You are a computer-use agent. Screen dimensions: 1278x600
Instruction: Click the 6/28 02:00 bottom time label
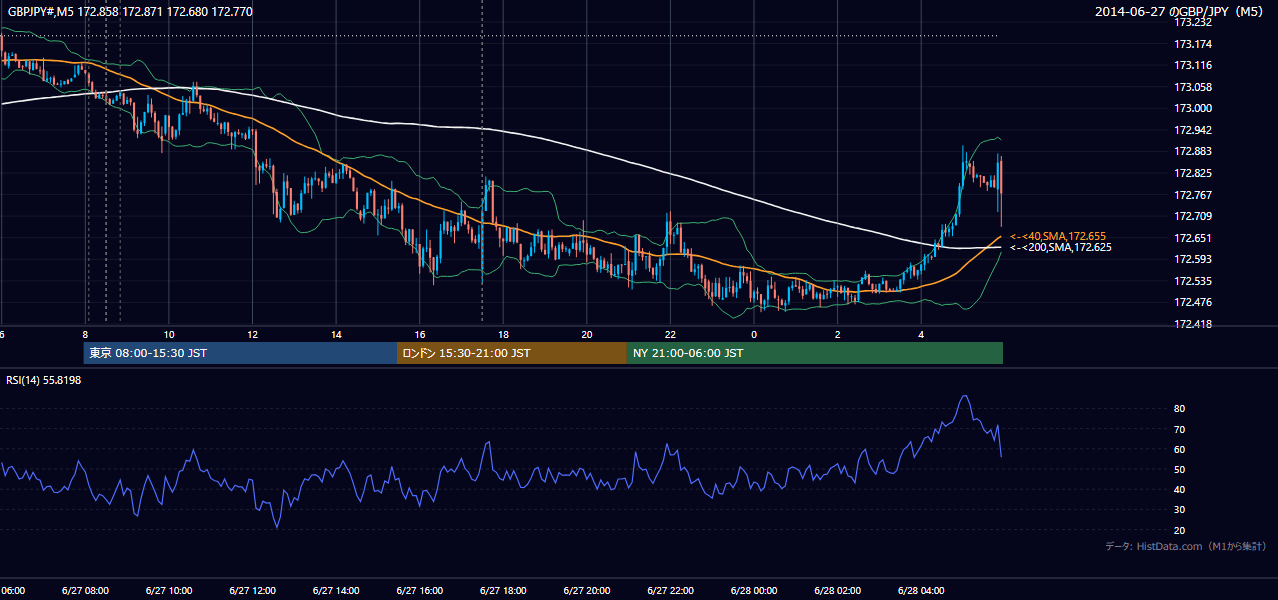838,591
